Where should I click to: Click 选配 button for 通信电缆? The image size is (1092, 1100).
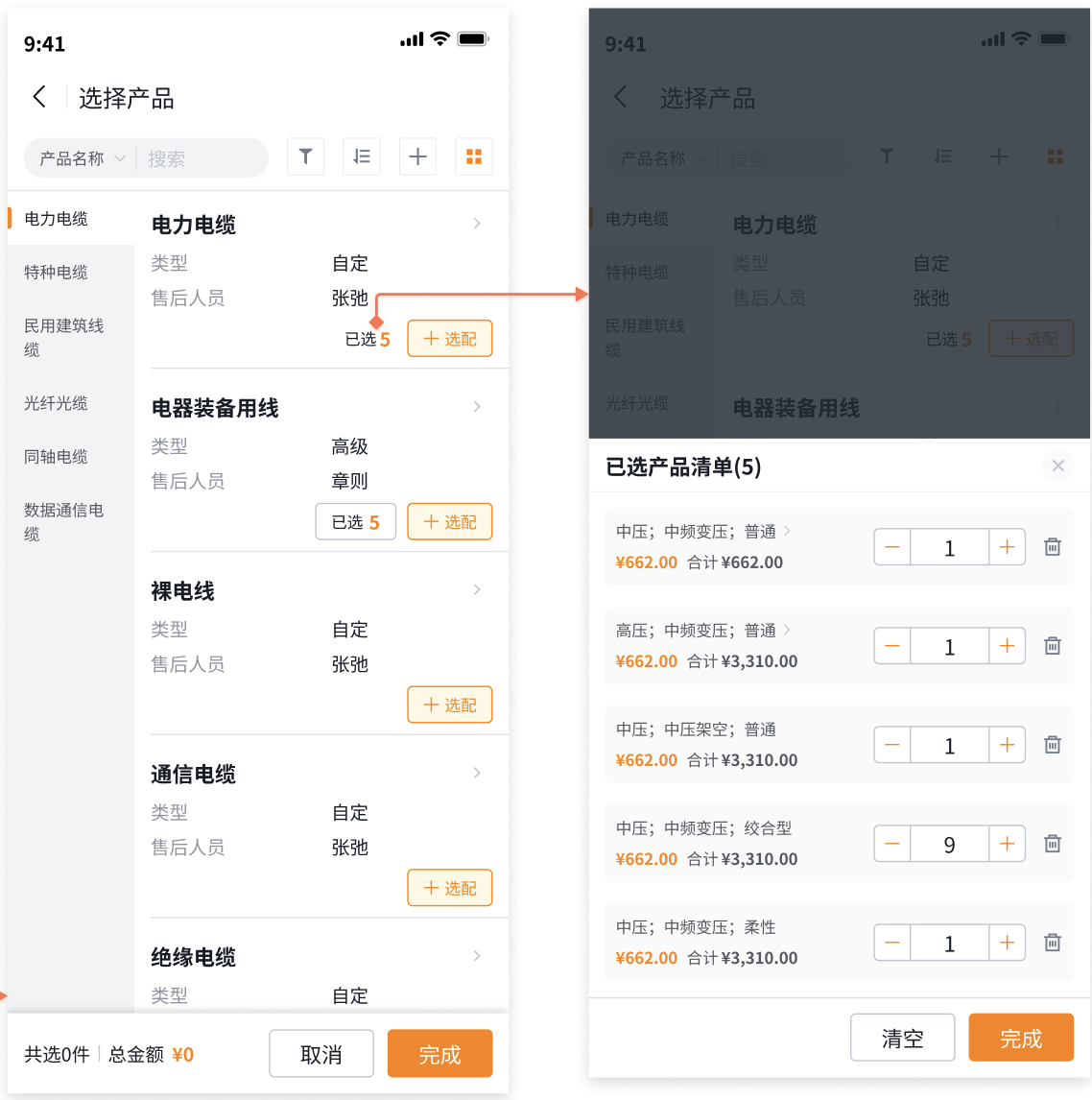450,888
